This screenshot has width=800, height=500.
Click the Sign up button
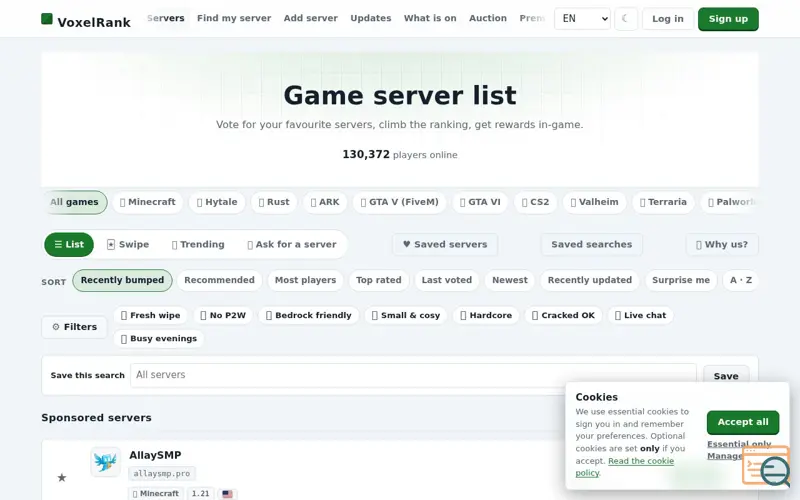click(728, 19)
